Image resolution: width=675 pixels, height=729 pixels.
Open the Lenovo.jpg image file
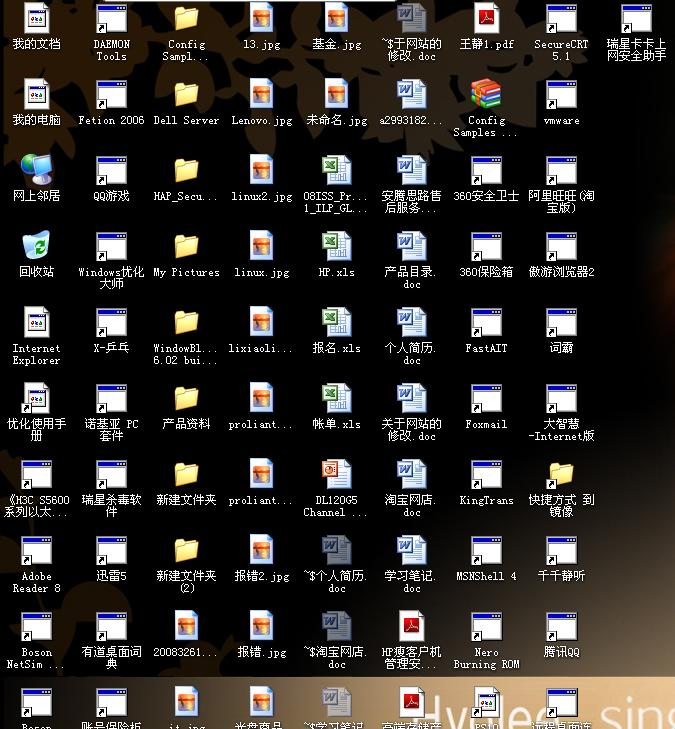(261, 96)
